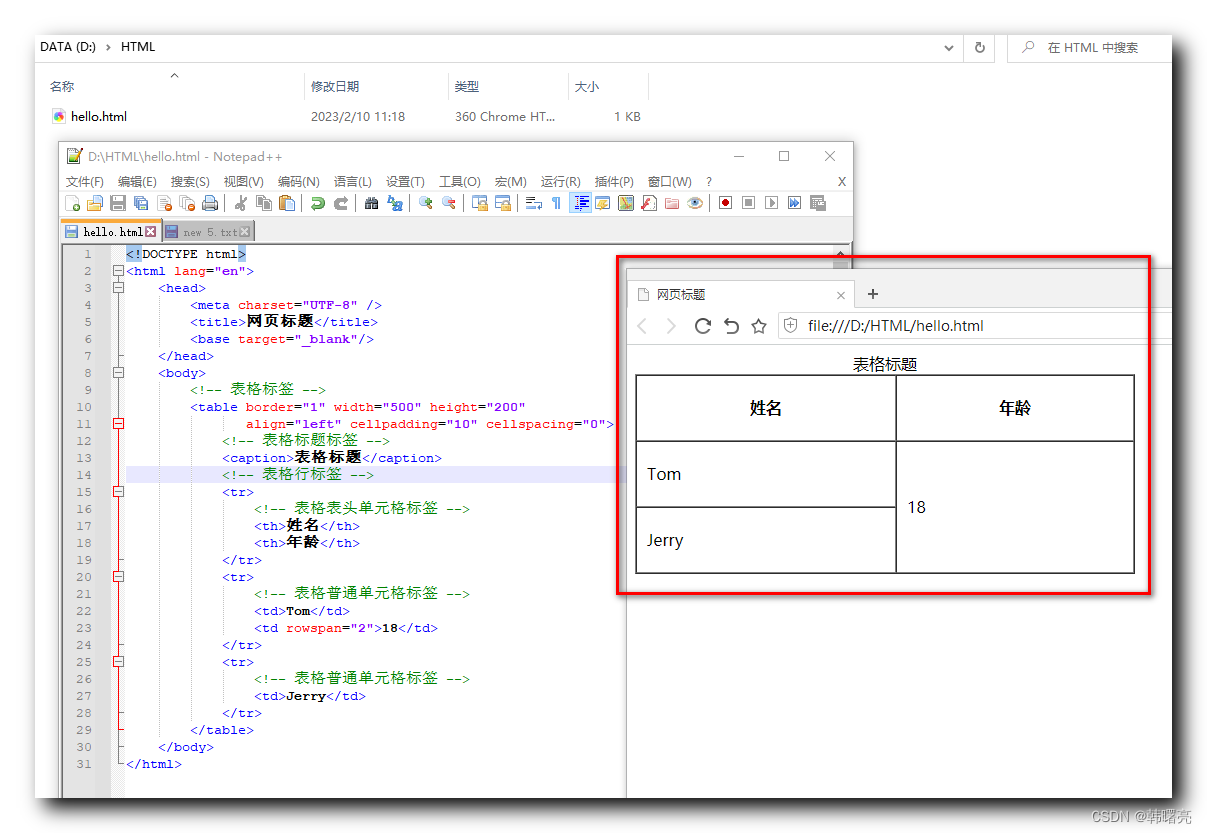Open the 插件(P) menu
Image resolution: width=1207 pixels, height=833 pixels.
614,182
